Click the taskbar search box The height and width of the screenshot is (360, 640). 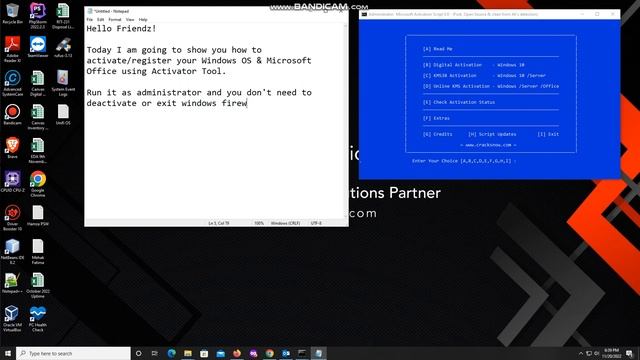click(x=73, y=353)
